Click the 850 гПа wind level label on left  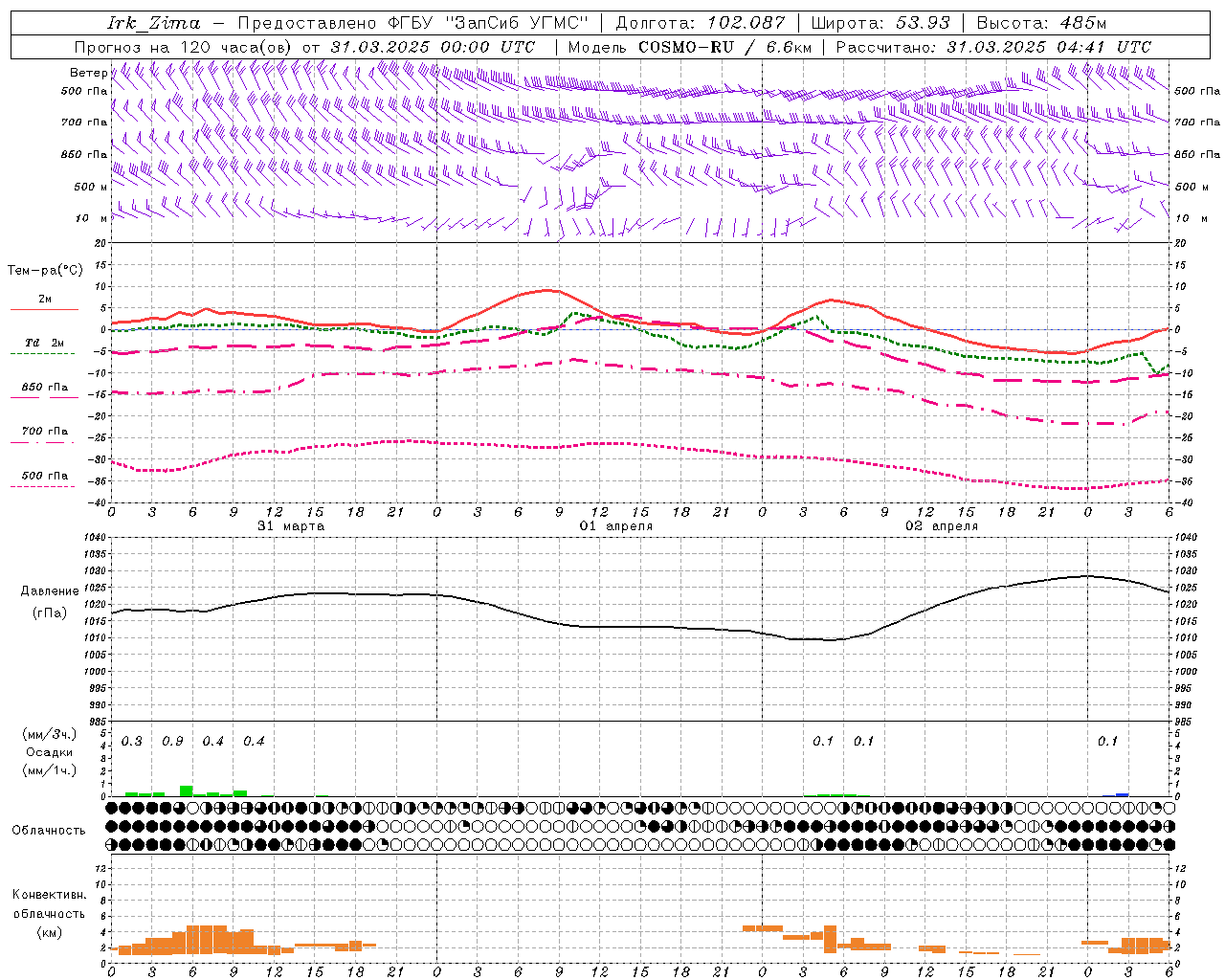(84, 154)
